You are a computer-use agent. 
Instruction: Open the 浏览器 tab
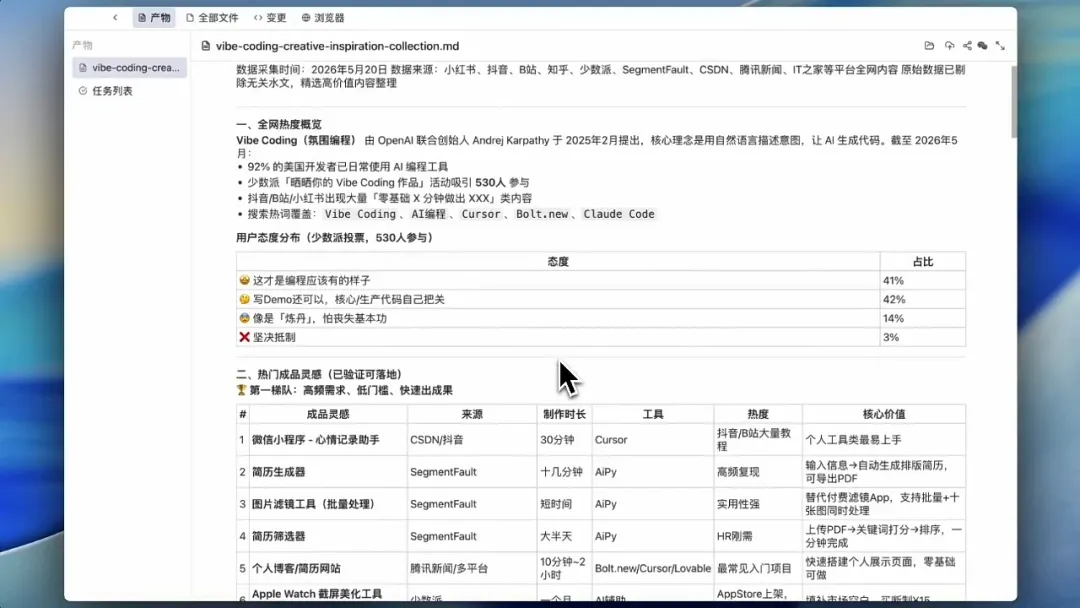tap(322, 17)
